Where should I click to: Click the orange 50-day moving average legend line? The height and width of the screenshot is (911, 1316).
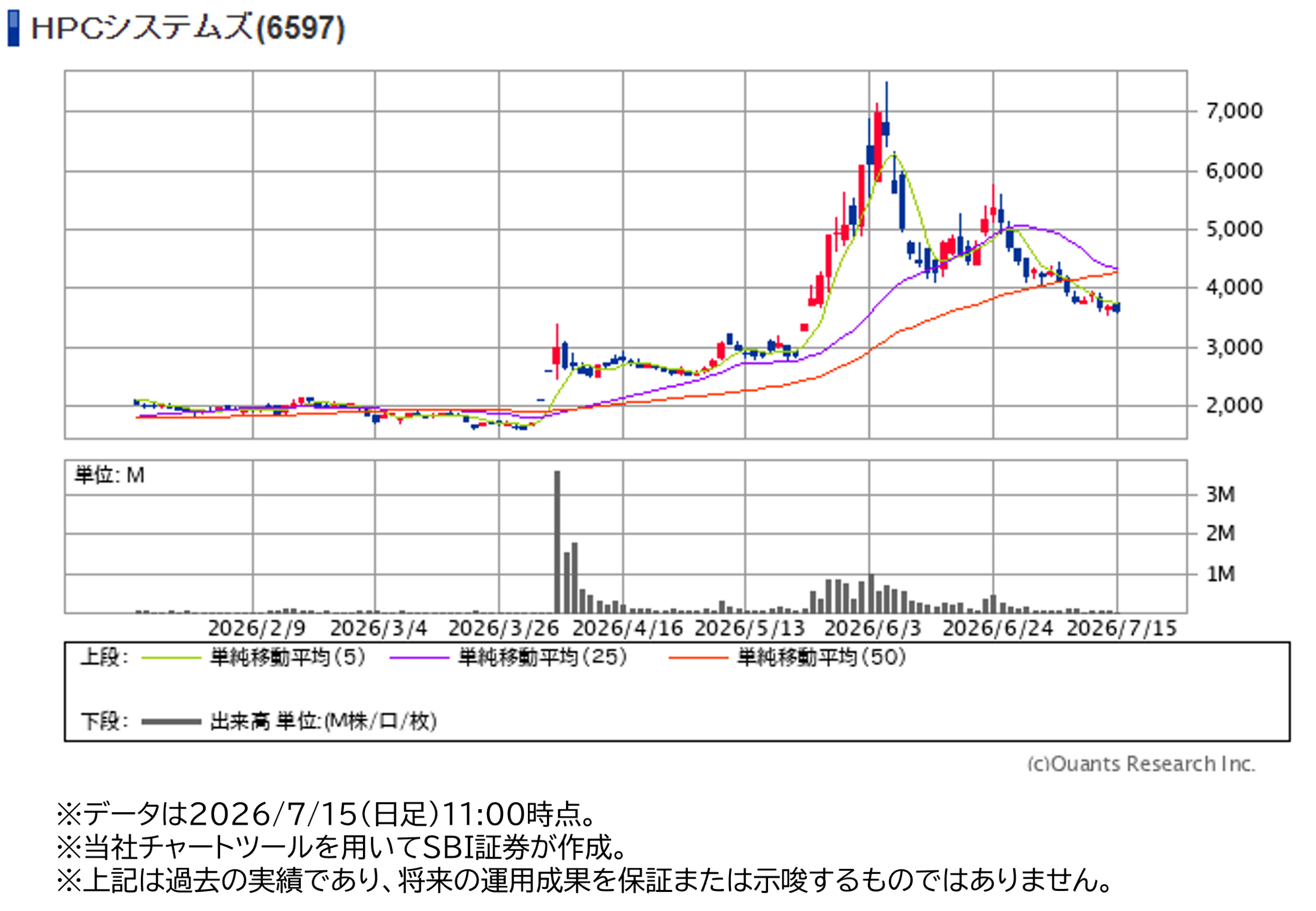click(x=699, y=658)
